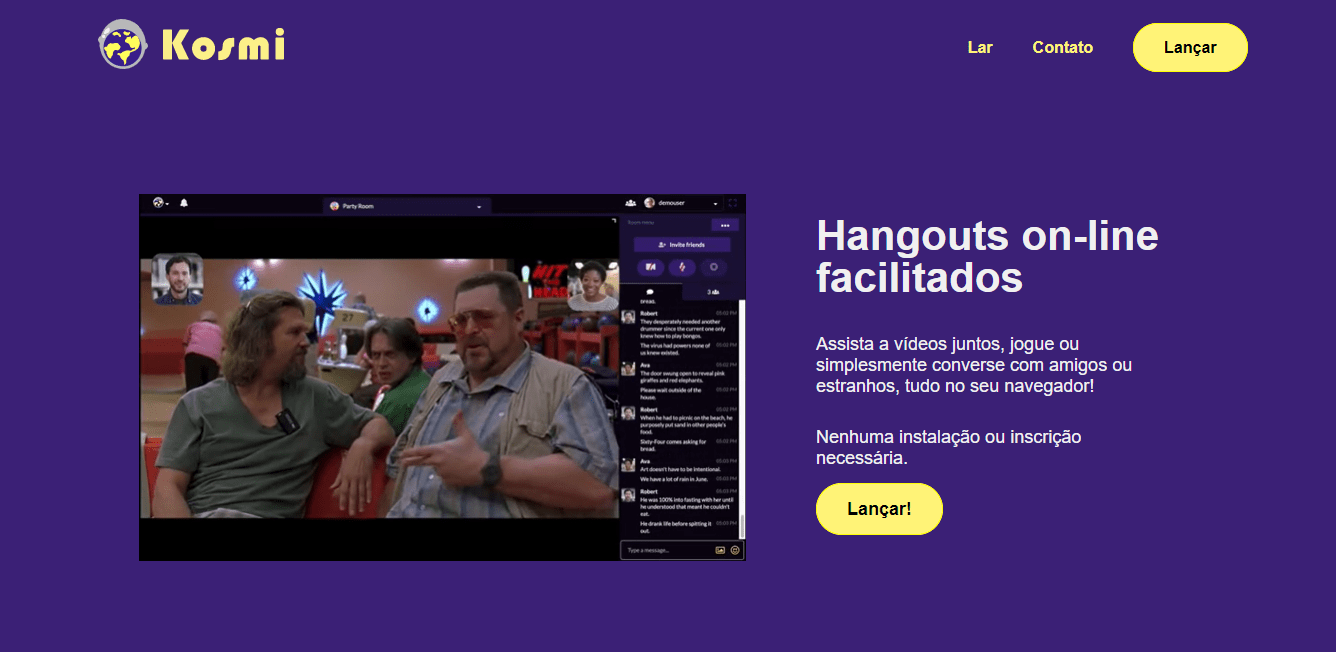Open the emoji picker in the chat bar

pos(734,550)
